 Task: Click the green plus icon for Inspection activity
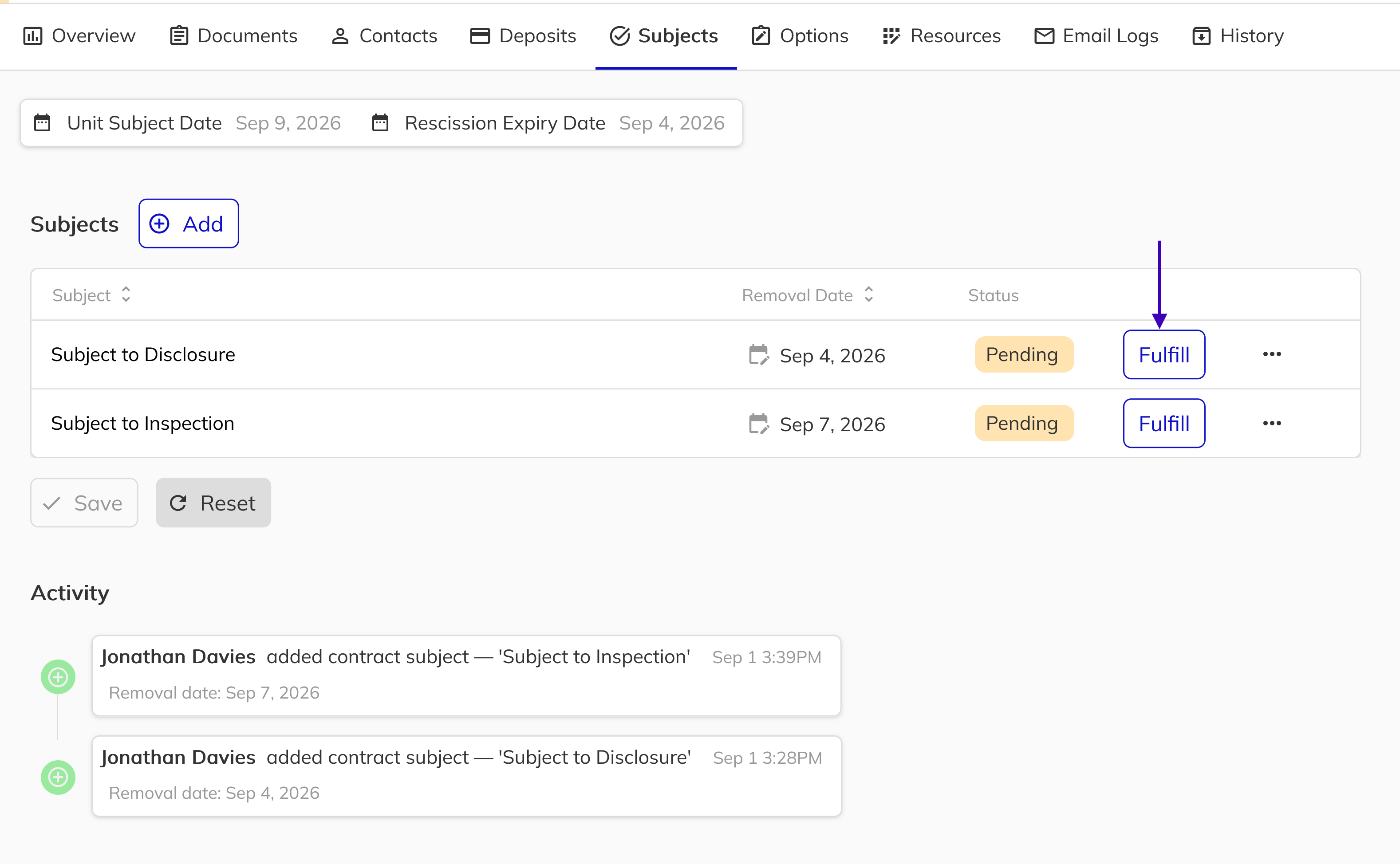tap(58, 677)
